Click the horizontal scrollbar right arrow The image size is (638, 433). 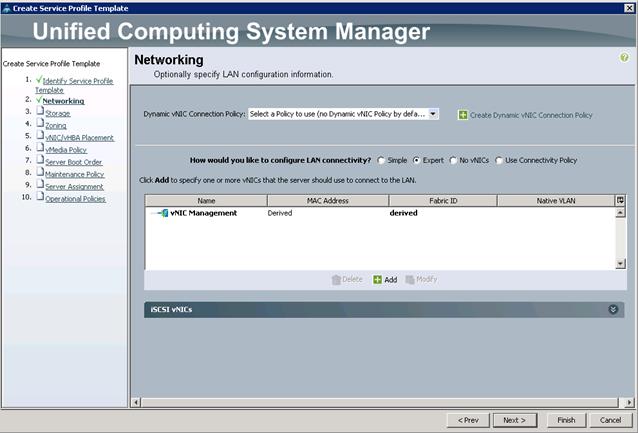tap(629, 402)
